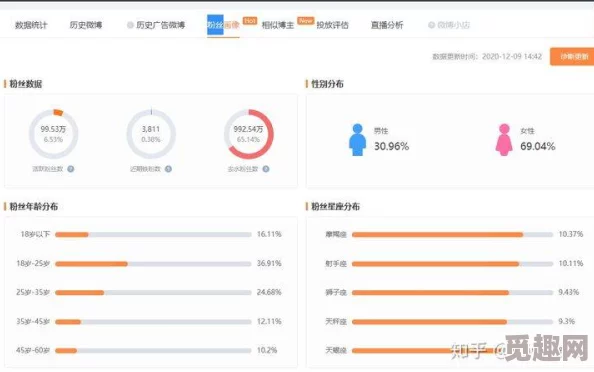Viewport: 594px width, 372px height.
Task: Click the red 992.54万 donut chart
Action: [x=249, y=134]
